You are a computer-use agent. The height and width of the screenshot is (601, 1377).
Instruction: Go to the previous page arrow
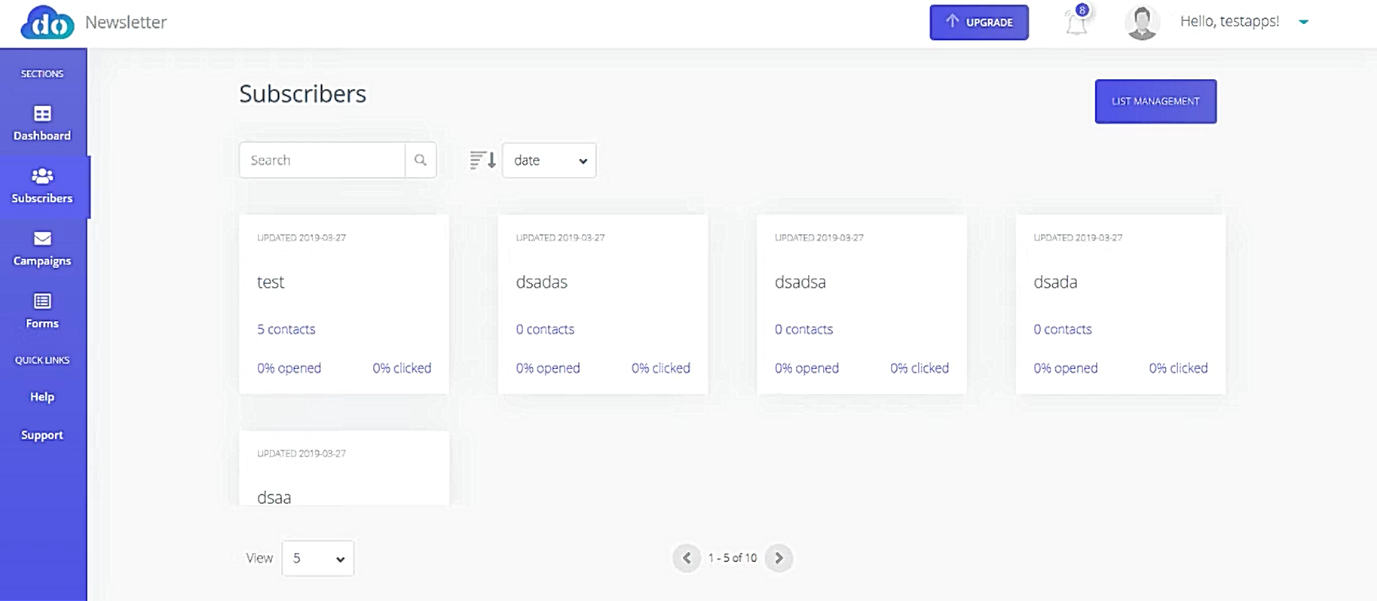pos(686,558)
